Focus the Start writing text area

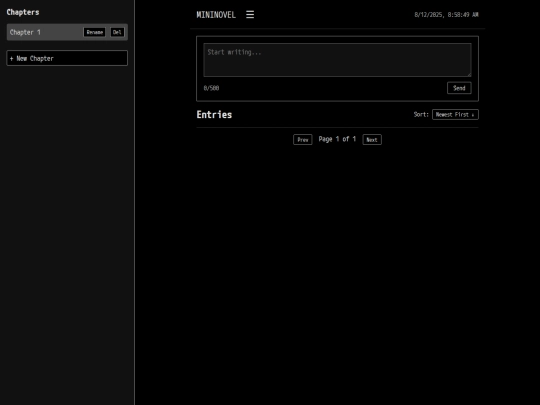tap(337, 60)
